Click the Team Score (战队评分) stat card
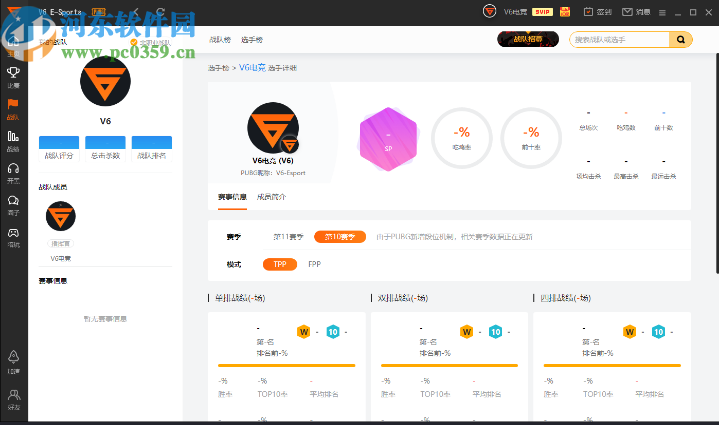This screenshot has width=719, height=425. pyautogui.click(x=59, y=149)
